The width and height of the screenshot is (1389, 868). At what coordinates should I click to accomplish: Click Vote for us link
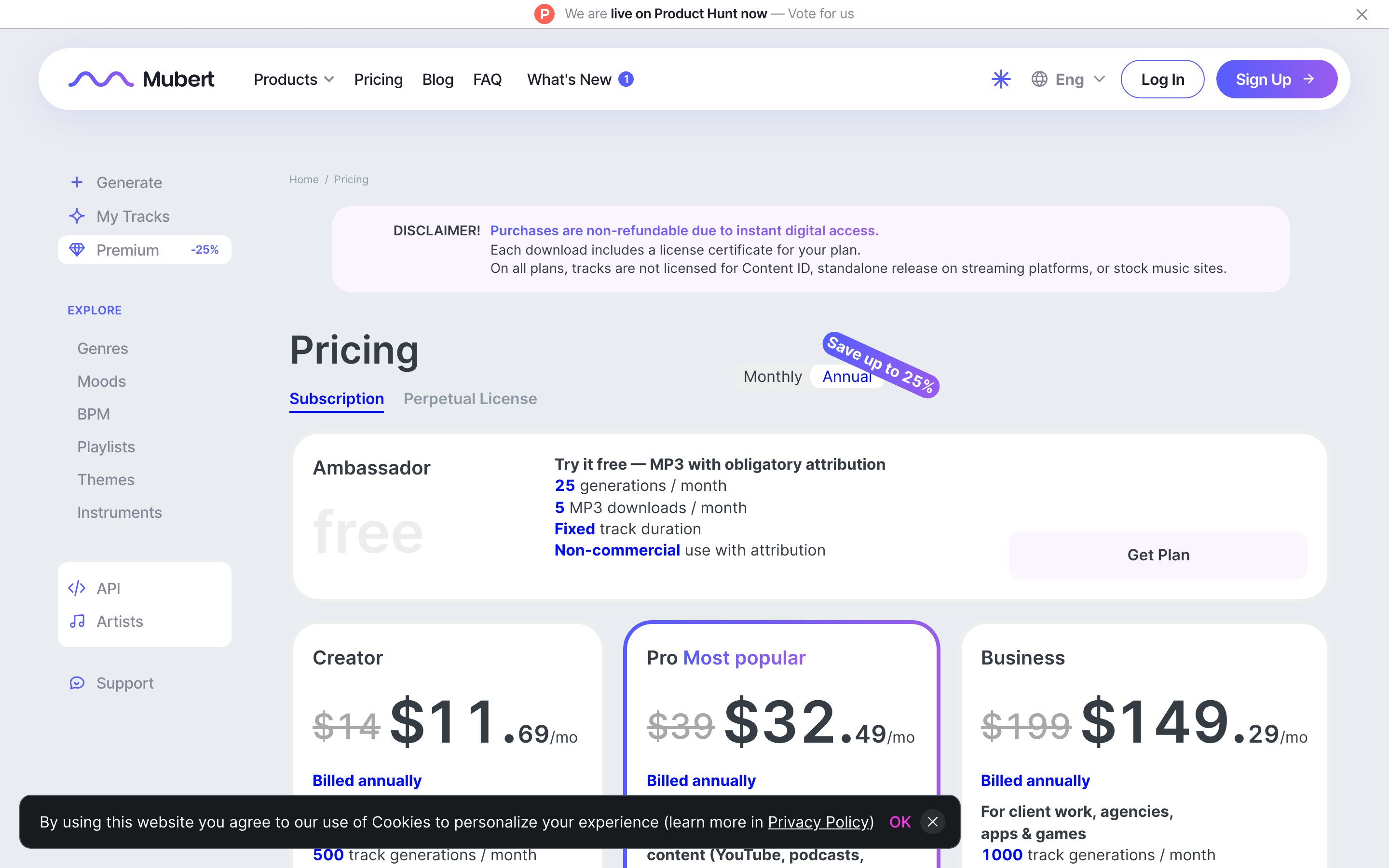coord(821,14)
